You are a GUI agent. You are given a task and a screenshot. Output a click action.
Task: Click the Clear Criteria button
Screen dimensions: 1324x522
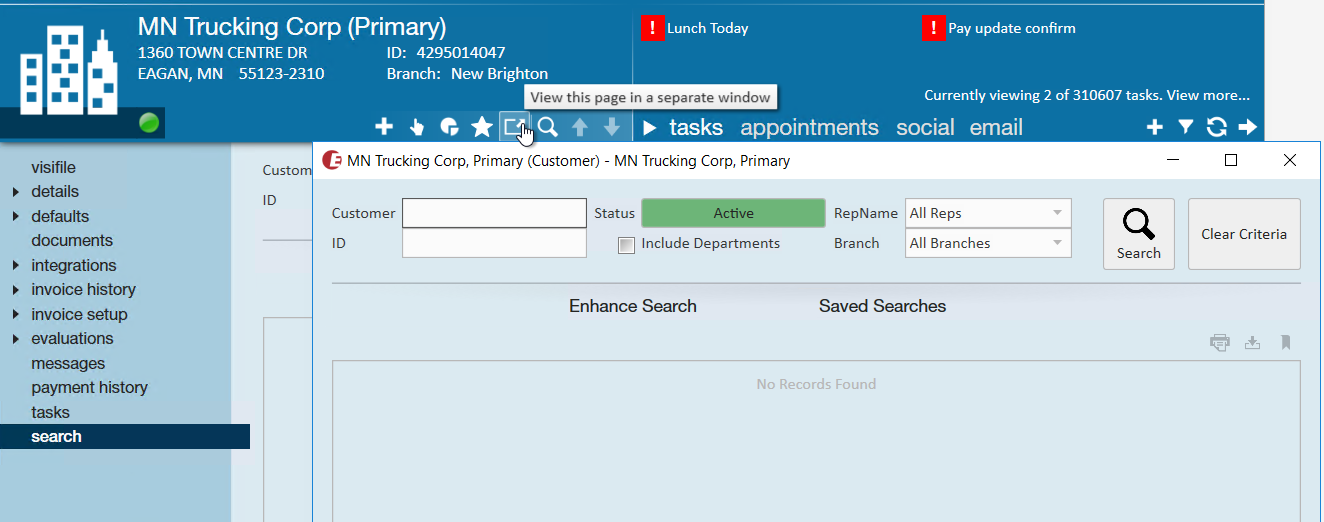(x=1244, y=233)
